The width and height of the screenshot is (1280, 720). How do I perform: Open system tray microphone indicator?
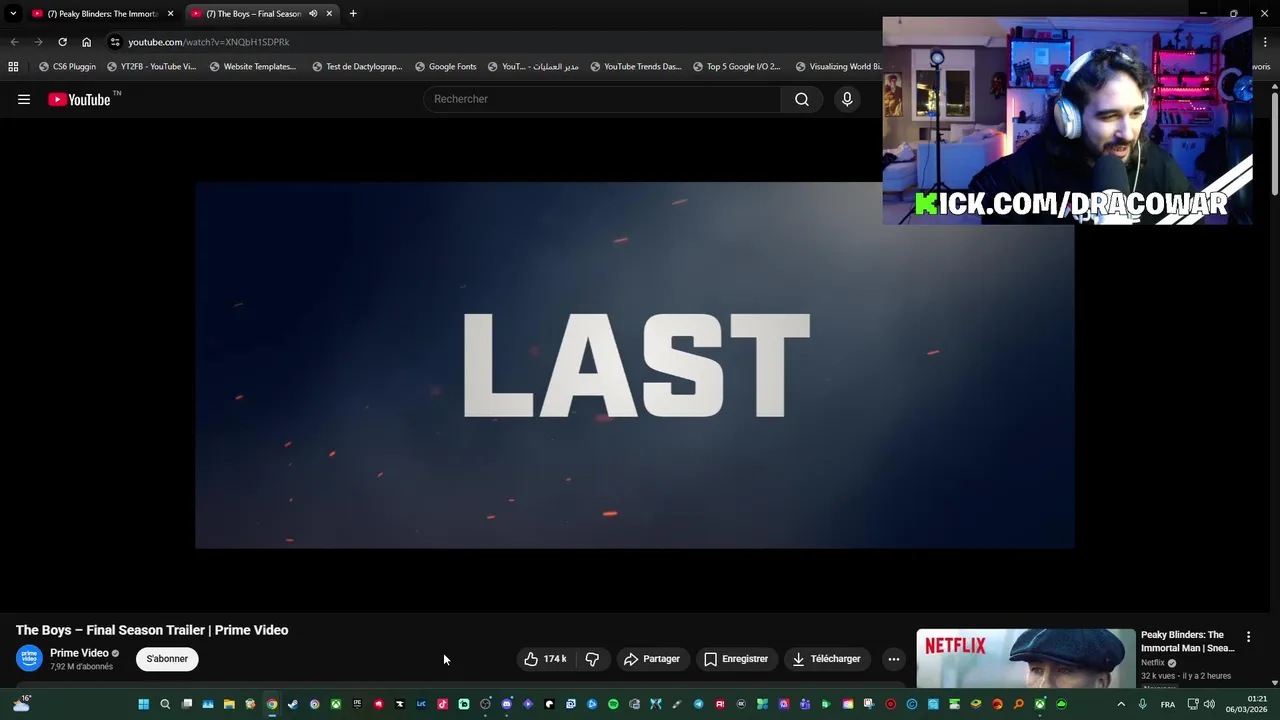(x=1142, y=704)
